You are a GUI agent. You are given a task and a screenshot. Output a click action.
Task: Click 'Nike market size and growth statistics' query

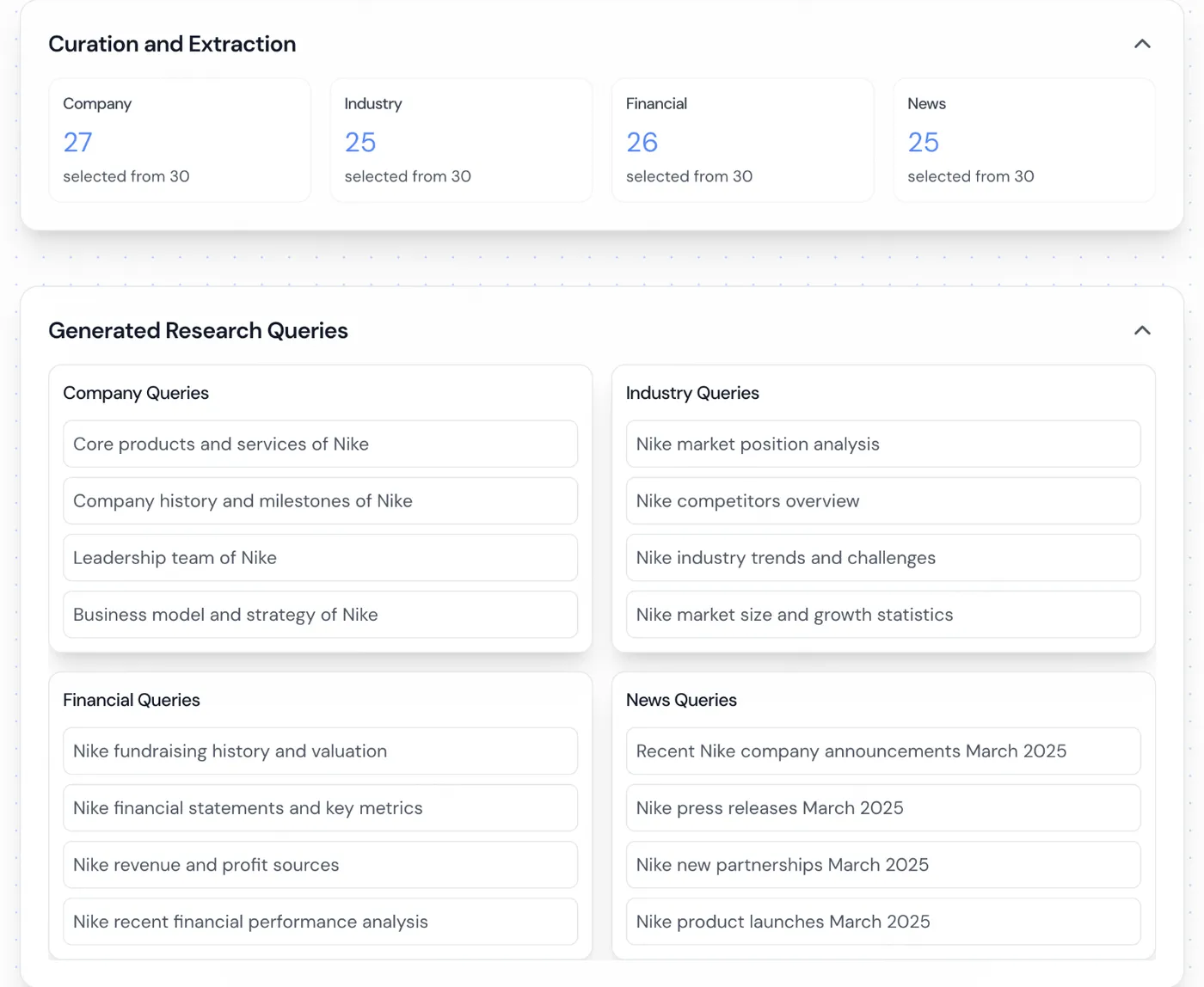883,614
